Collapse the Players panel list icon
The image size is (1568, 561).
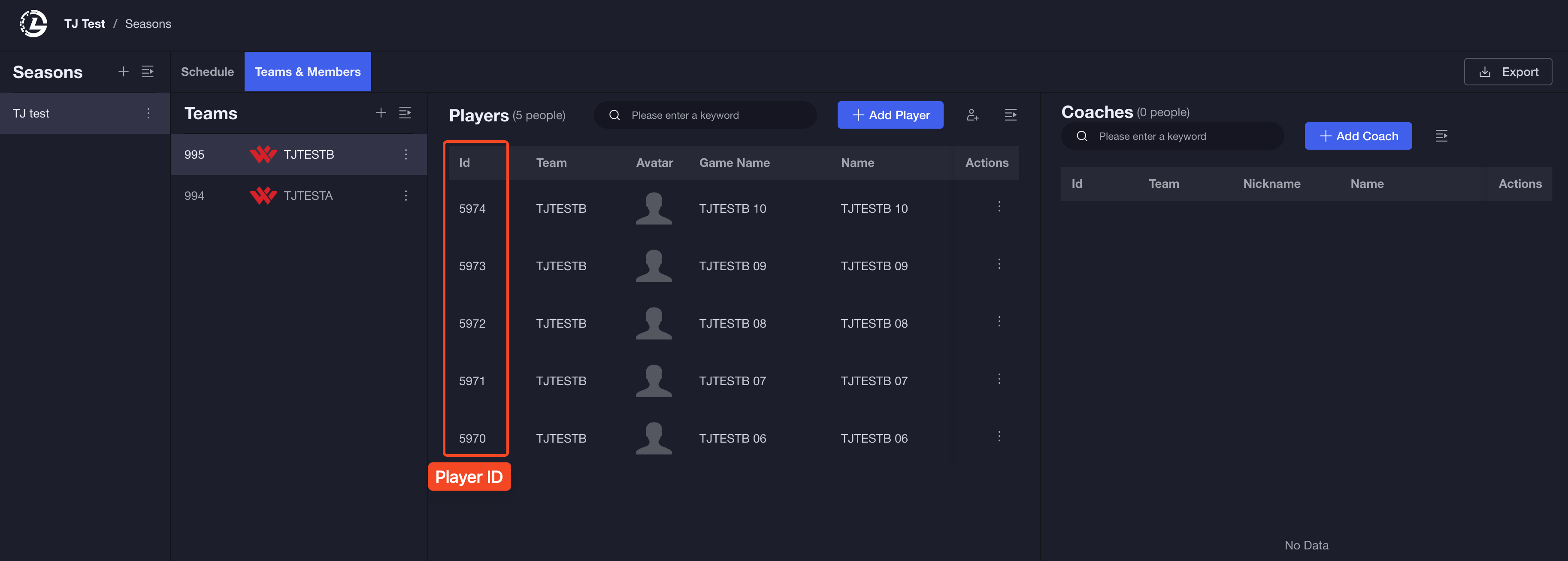pyautogui.click(x=1010, y=115)
